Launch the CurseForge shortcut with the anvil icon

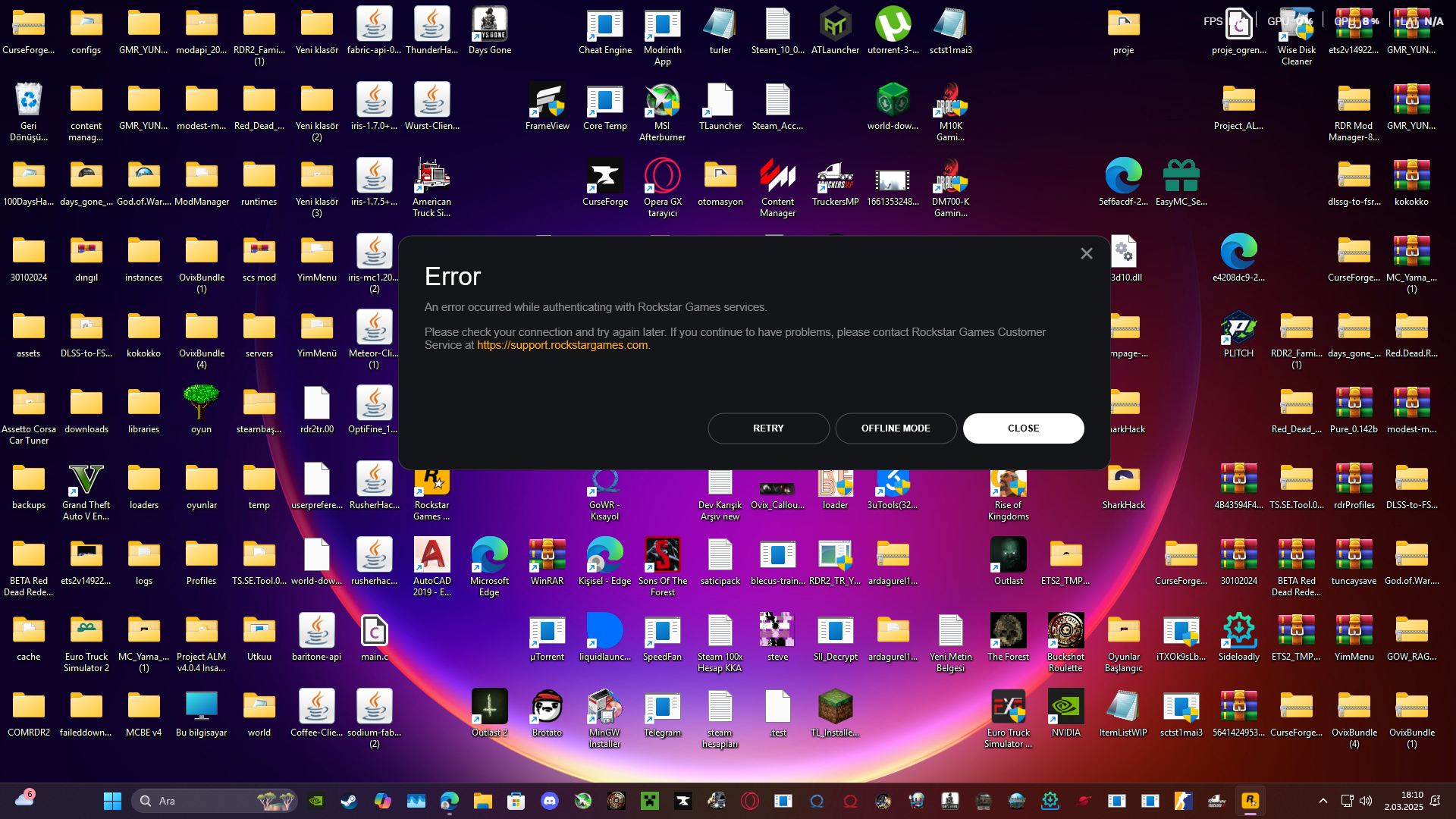pos(605,184)
